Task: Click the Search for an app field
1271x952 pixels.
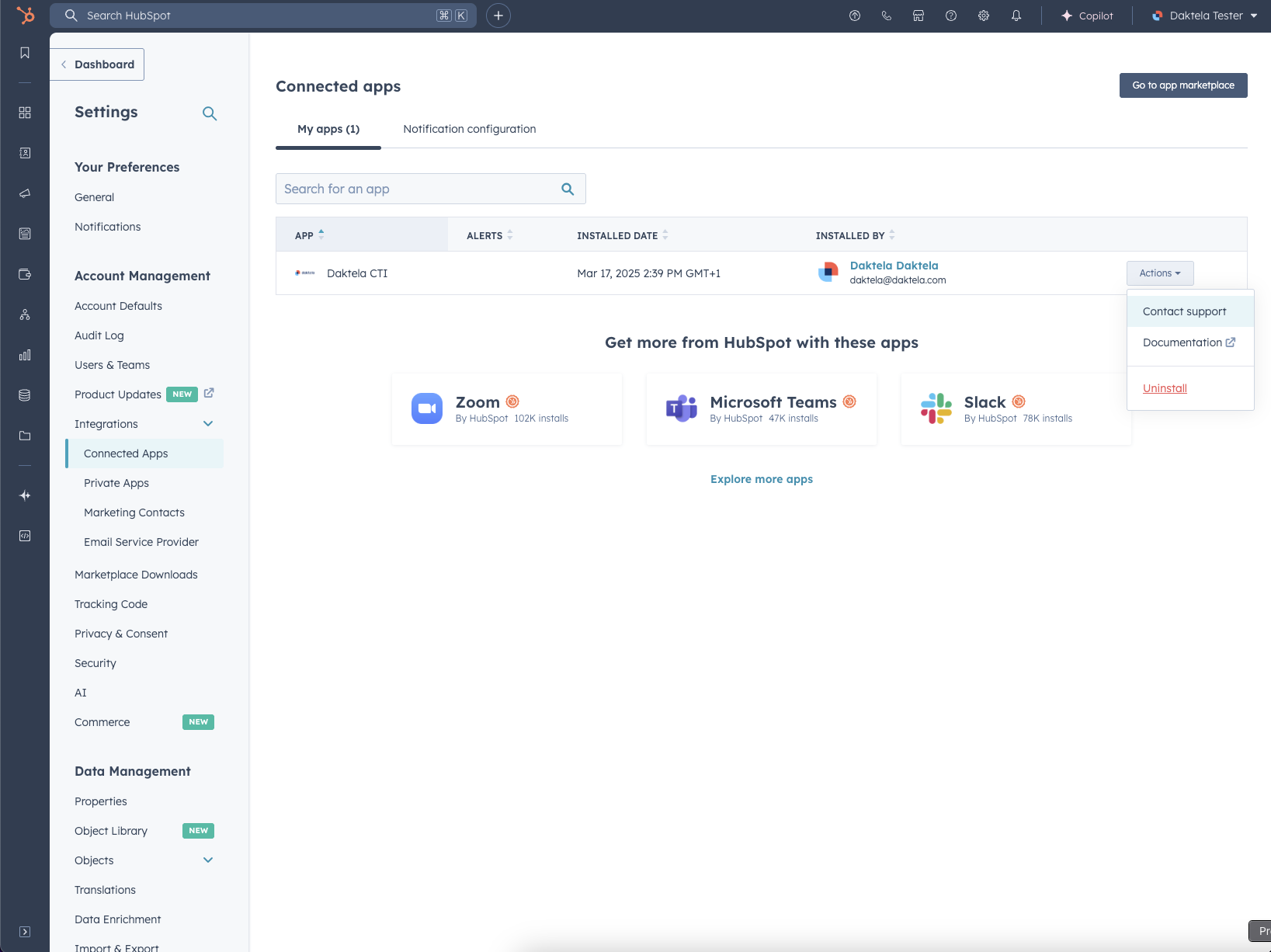Action: coord(419,189)
